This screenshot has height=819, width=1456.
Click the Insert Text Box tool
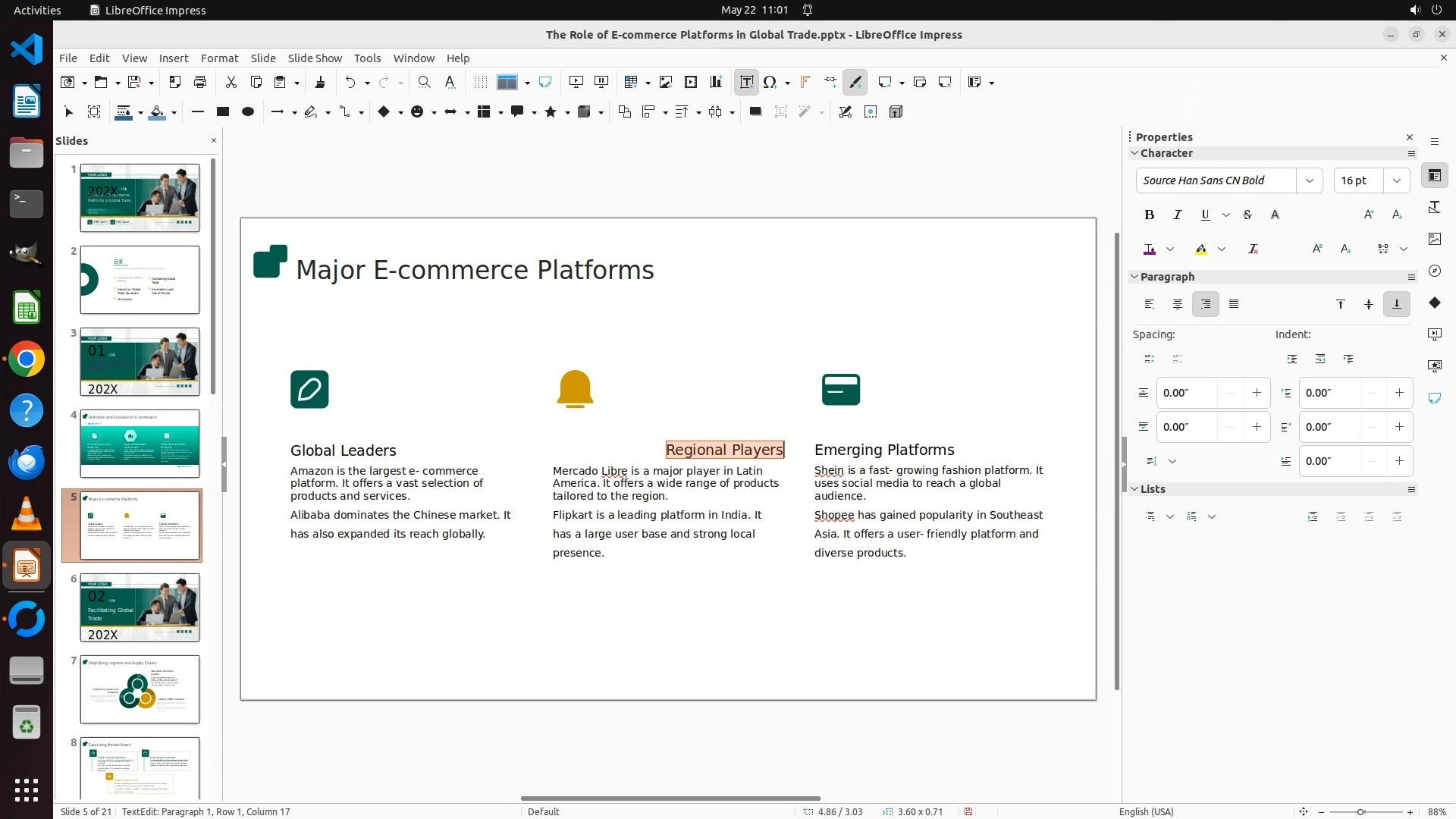pyautogui.click(x=746, y=82)
